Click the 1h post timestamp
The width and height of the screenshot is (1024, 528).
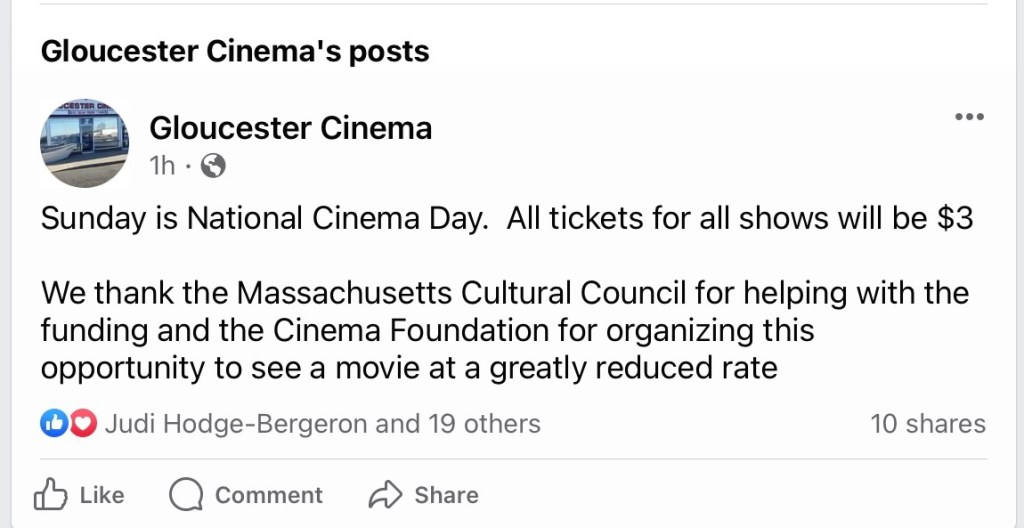[161, 166]
